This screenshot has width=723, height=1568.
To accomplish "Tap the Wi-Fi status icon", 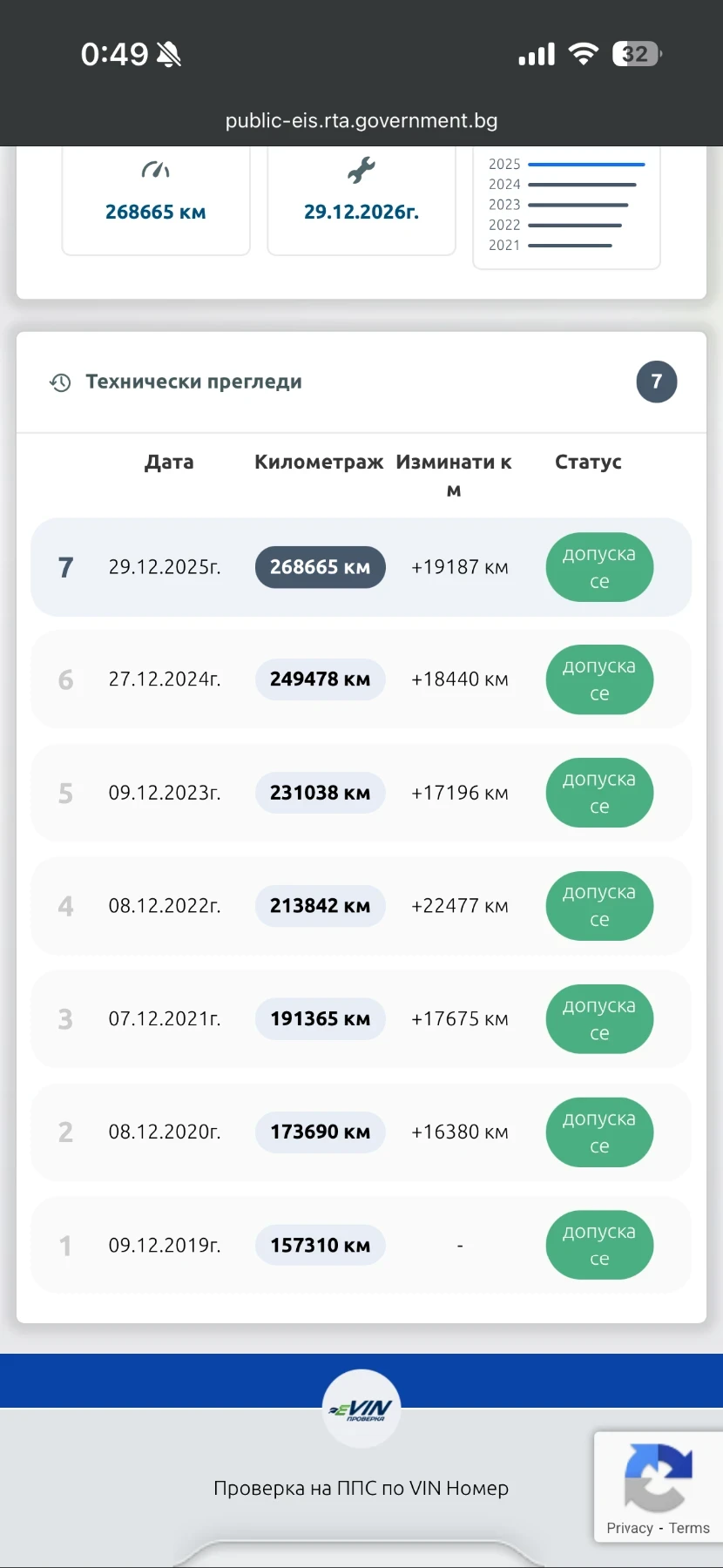I will [x=583, y=54].
